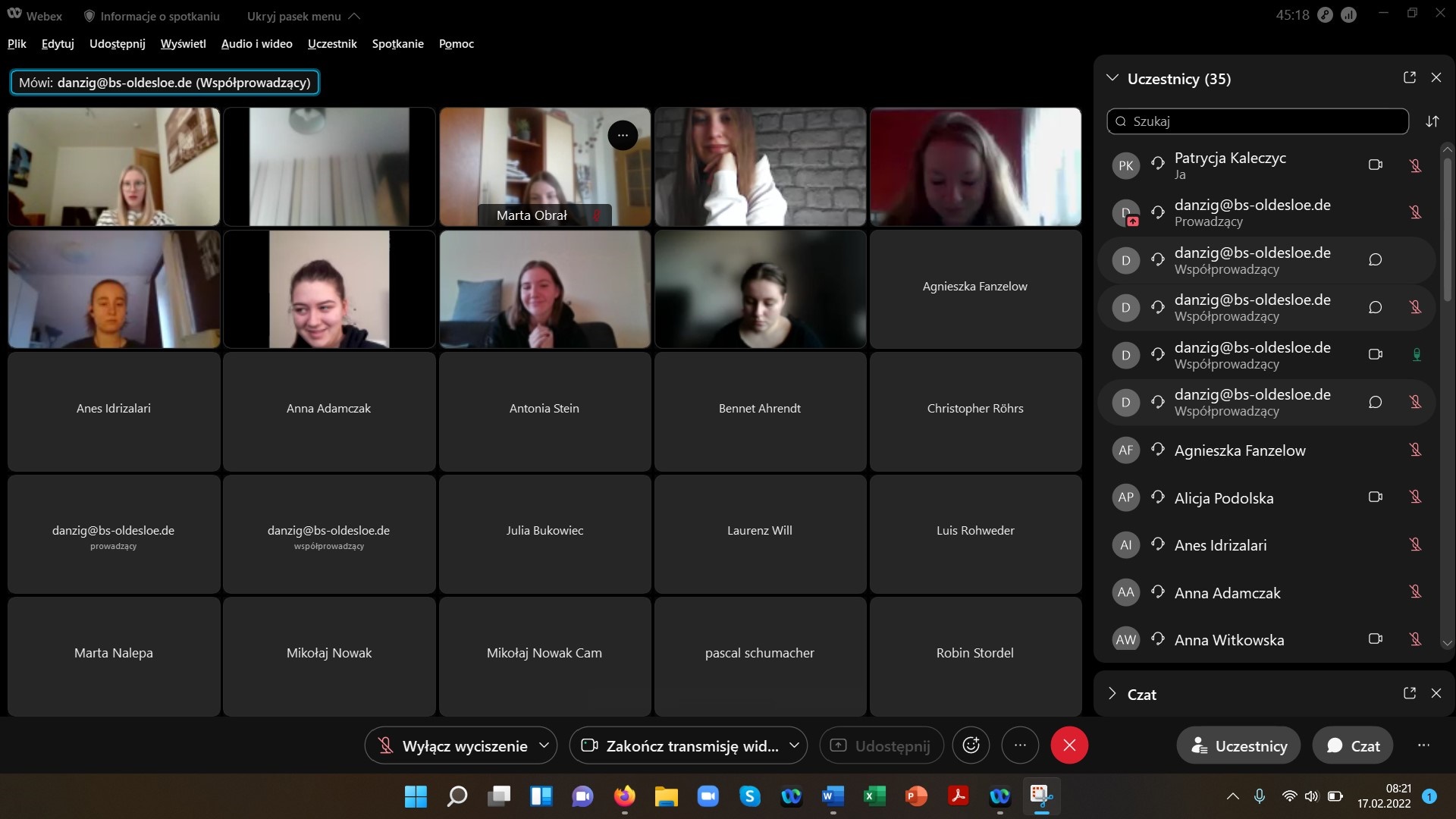This screenshot has width=1456, height=819.
Task: Click Anna Witkowska camera icon
Action: click(x=1375, y=639)
